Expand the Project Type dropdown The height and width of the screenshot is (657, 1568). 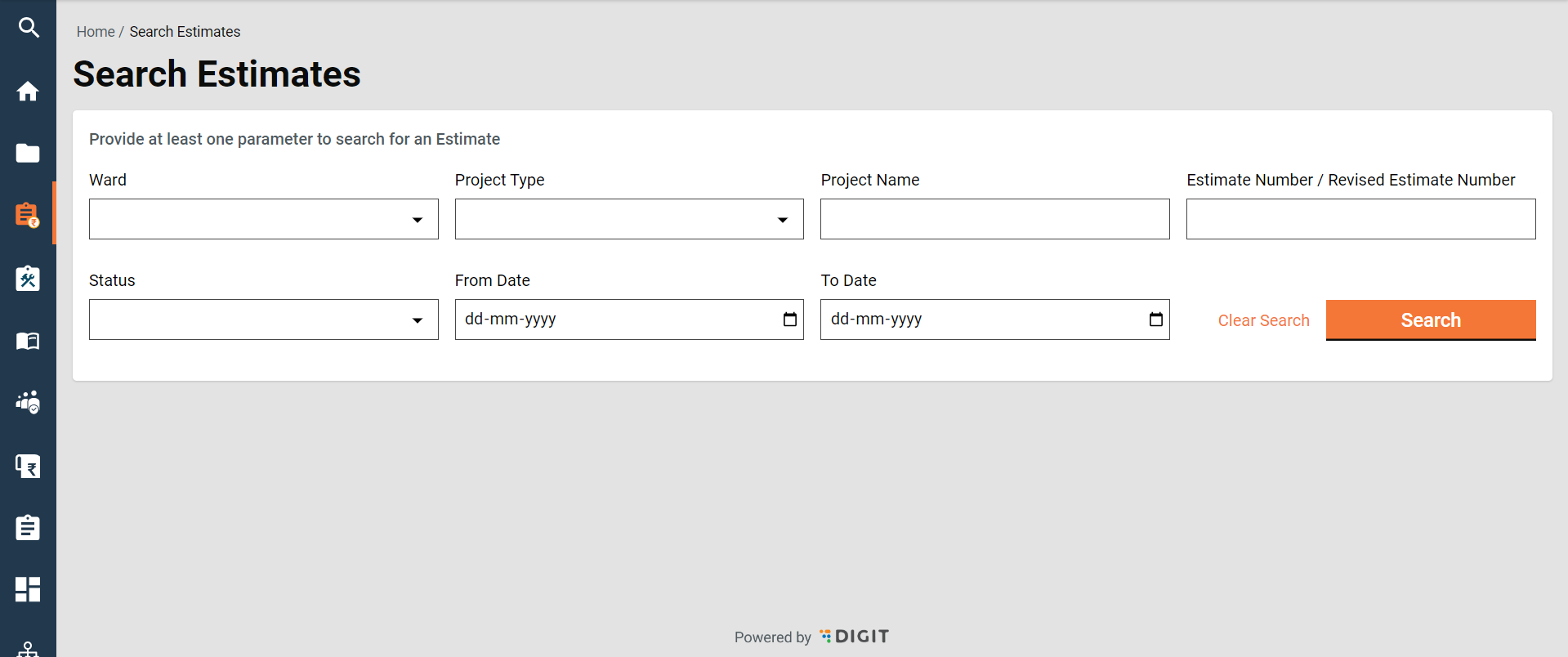coord(628,219)
